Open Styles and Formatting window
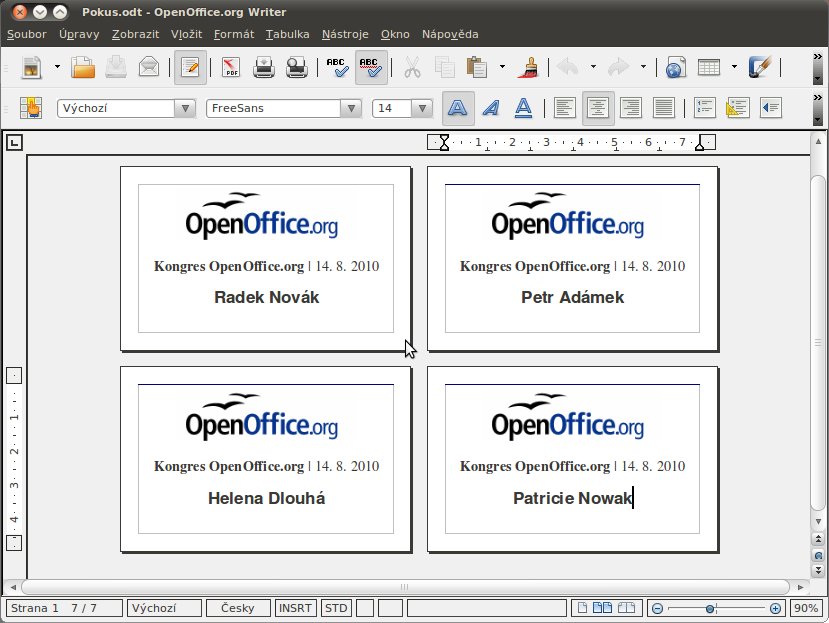This screenshot has height=623, width=829. coord(31,108)
